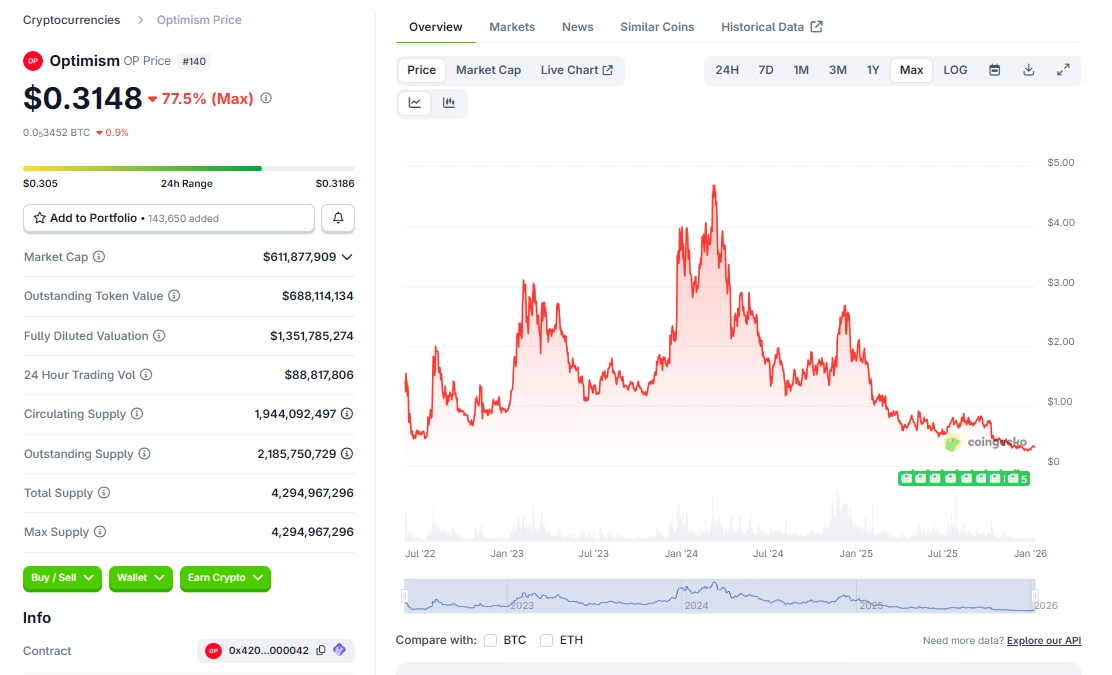Expand the Wallet dropdown menu

click(x=140, y=578)
